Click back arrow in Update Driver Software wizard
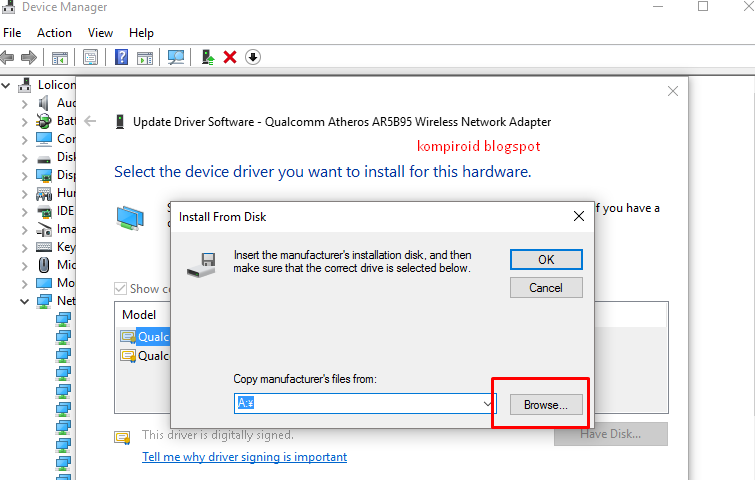This screenshot has height=480, width=755. pos(90,121)
